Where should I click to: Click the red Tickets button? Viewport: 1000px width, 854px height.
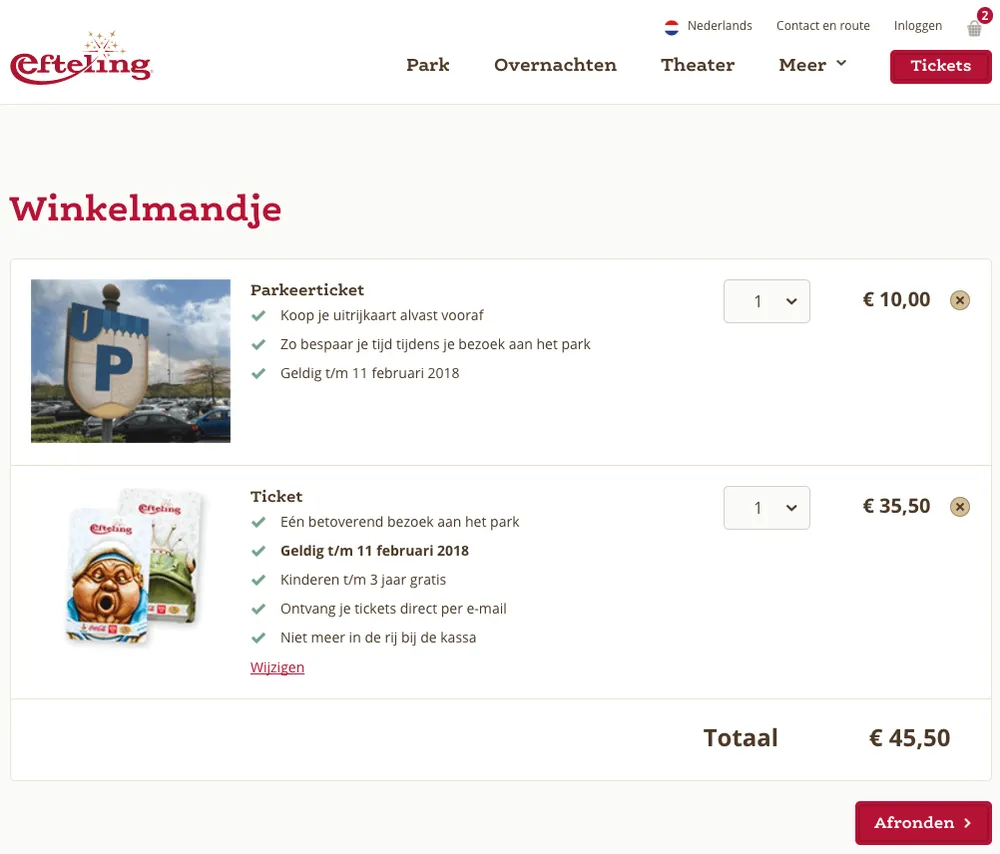click(940, 66)
